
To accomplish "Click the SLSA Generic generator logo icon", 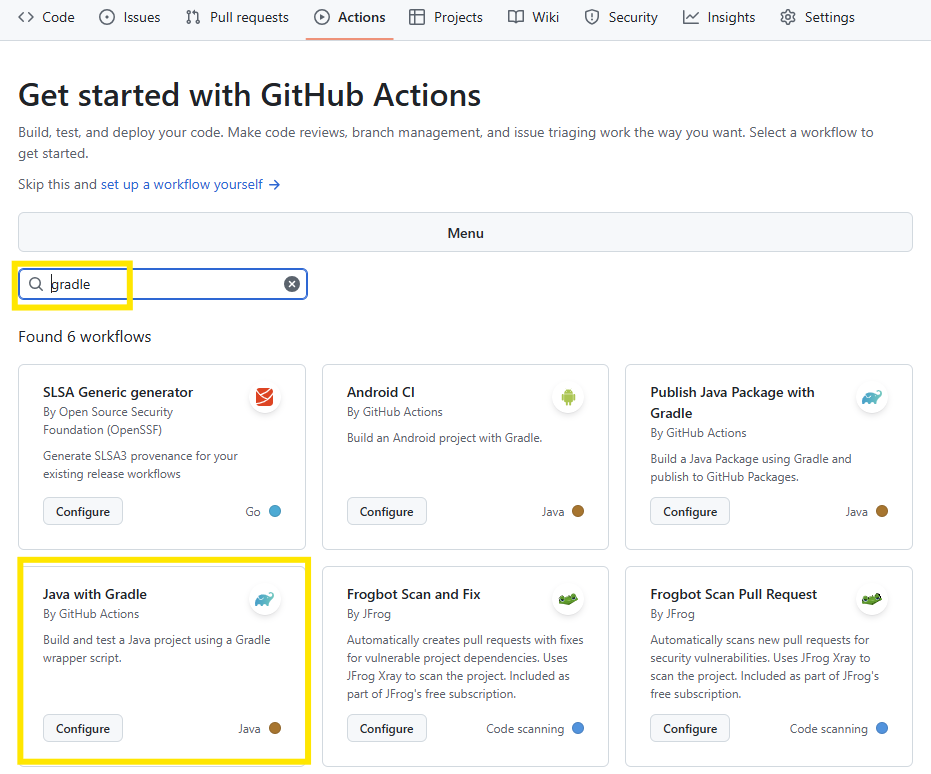I will pyautogui.click(x=264, y=396).
